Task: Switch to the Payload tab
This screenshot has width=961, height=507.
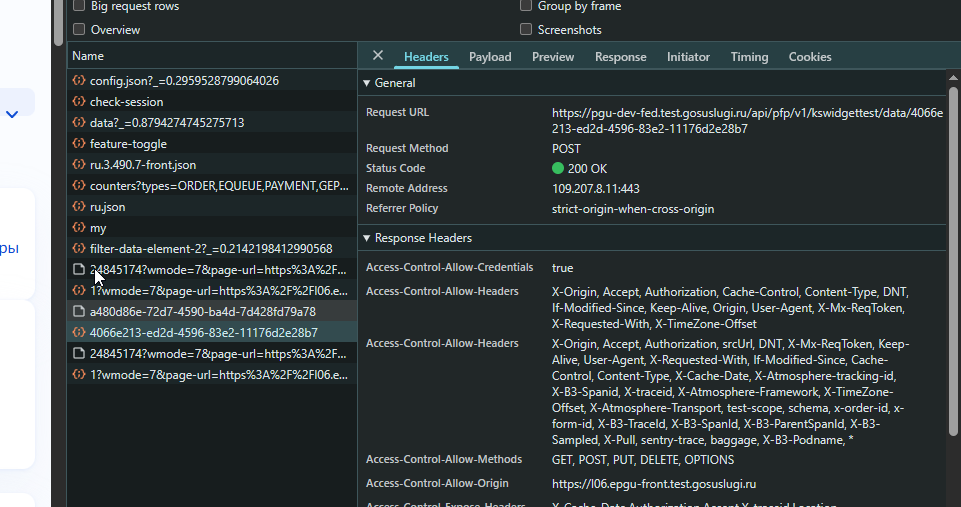Action: coord(490,56)
